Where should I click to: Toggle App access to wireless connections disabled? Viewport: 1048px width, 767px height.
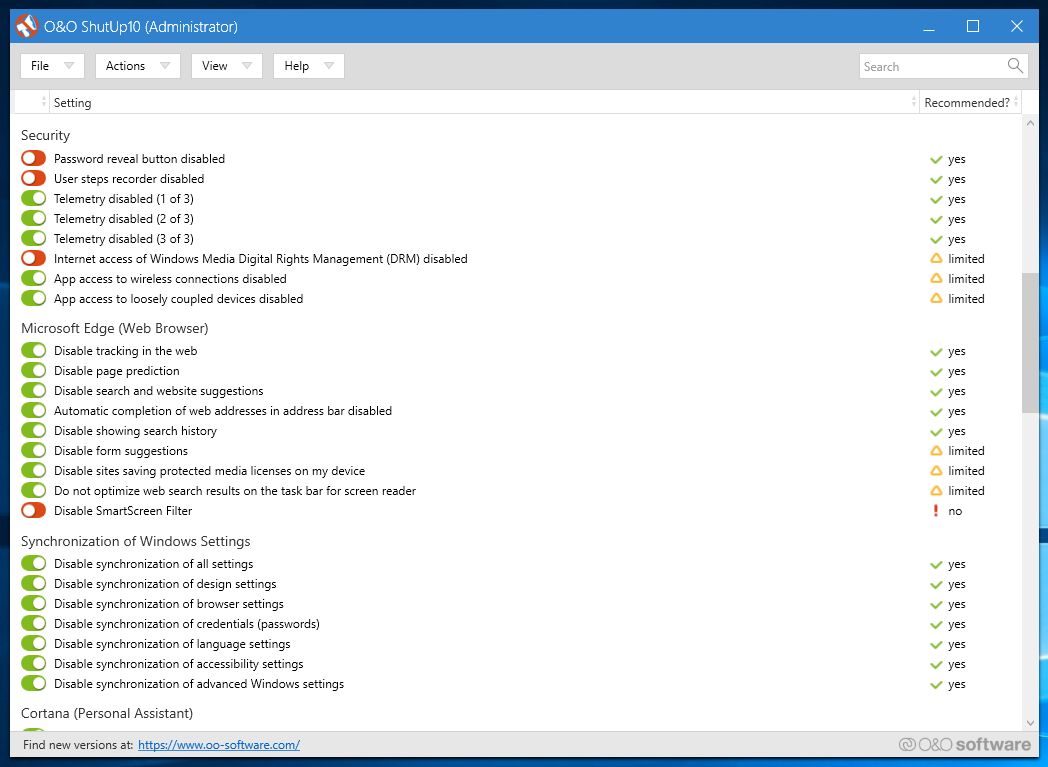pyautogui.click(x=33, y=279)
